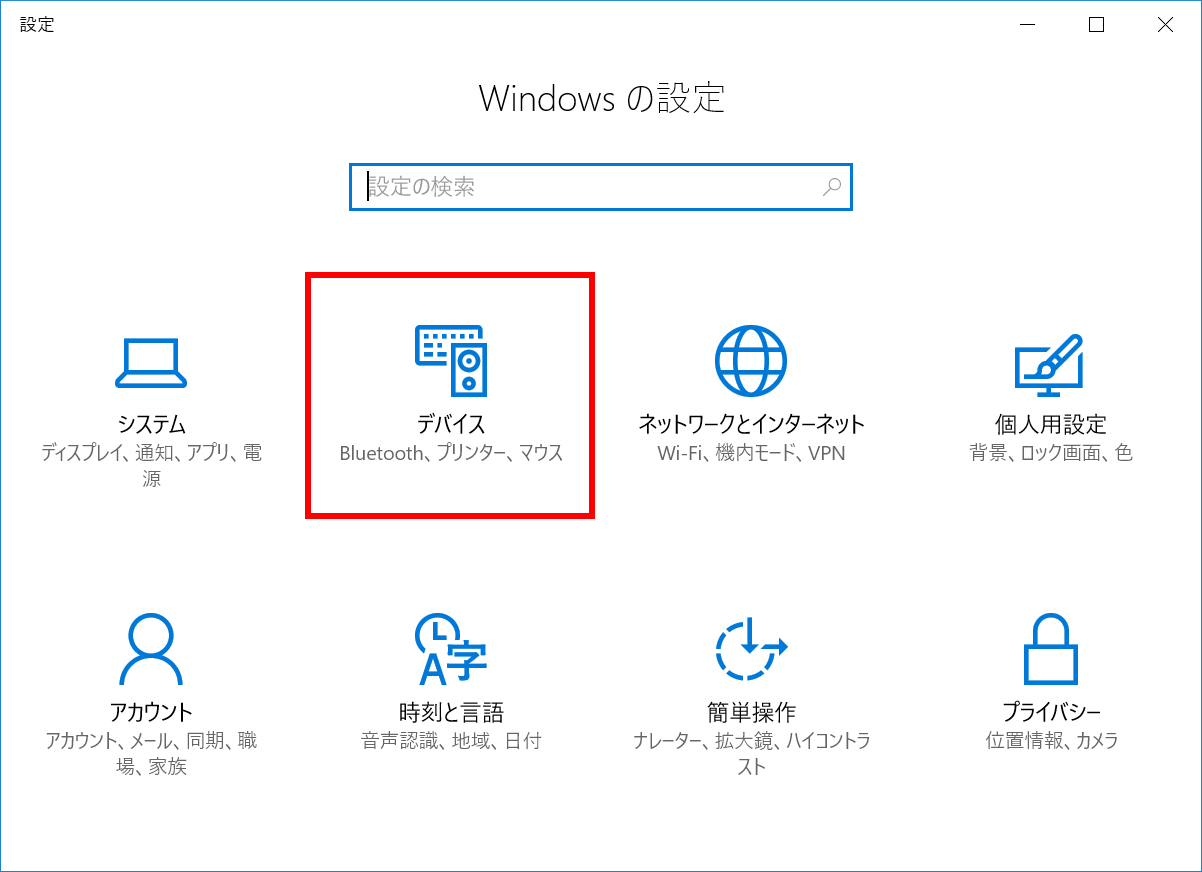Click the デバイス label
The height and width of the screenshot is (872, 1202).
[451, 424]
